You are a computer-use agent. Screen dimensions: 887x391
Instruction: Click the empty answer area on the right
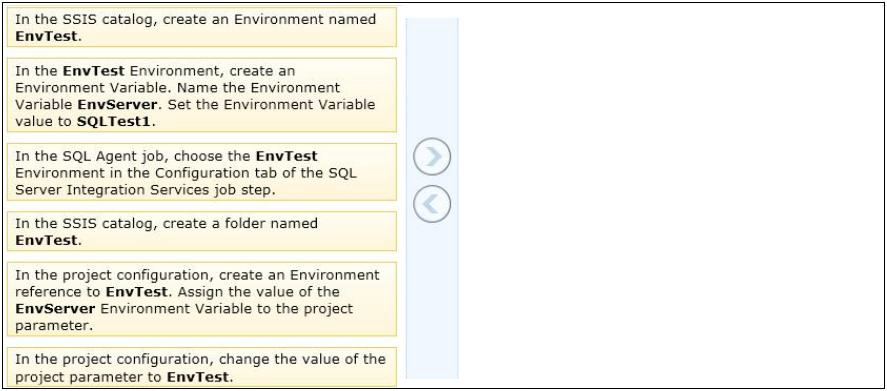click(670, 195)
